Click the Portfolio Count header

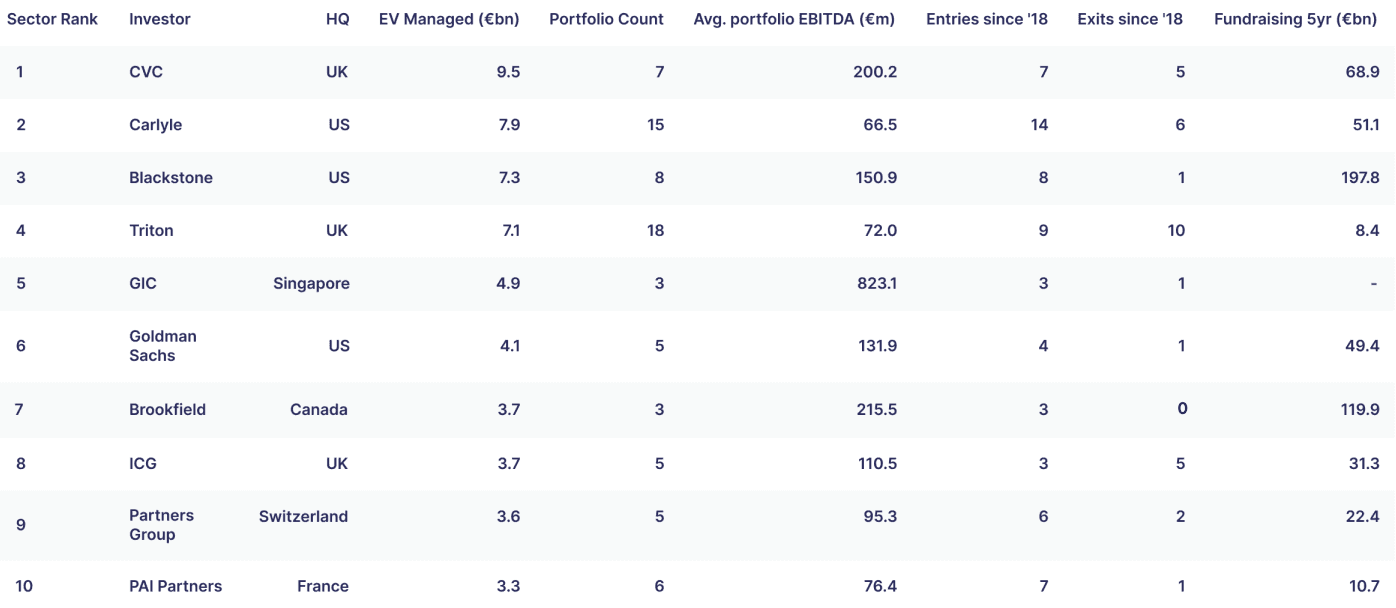[606, 19]
